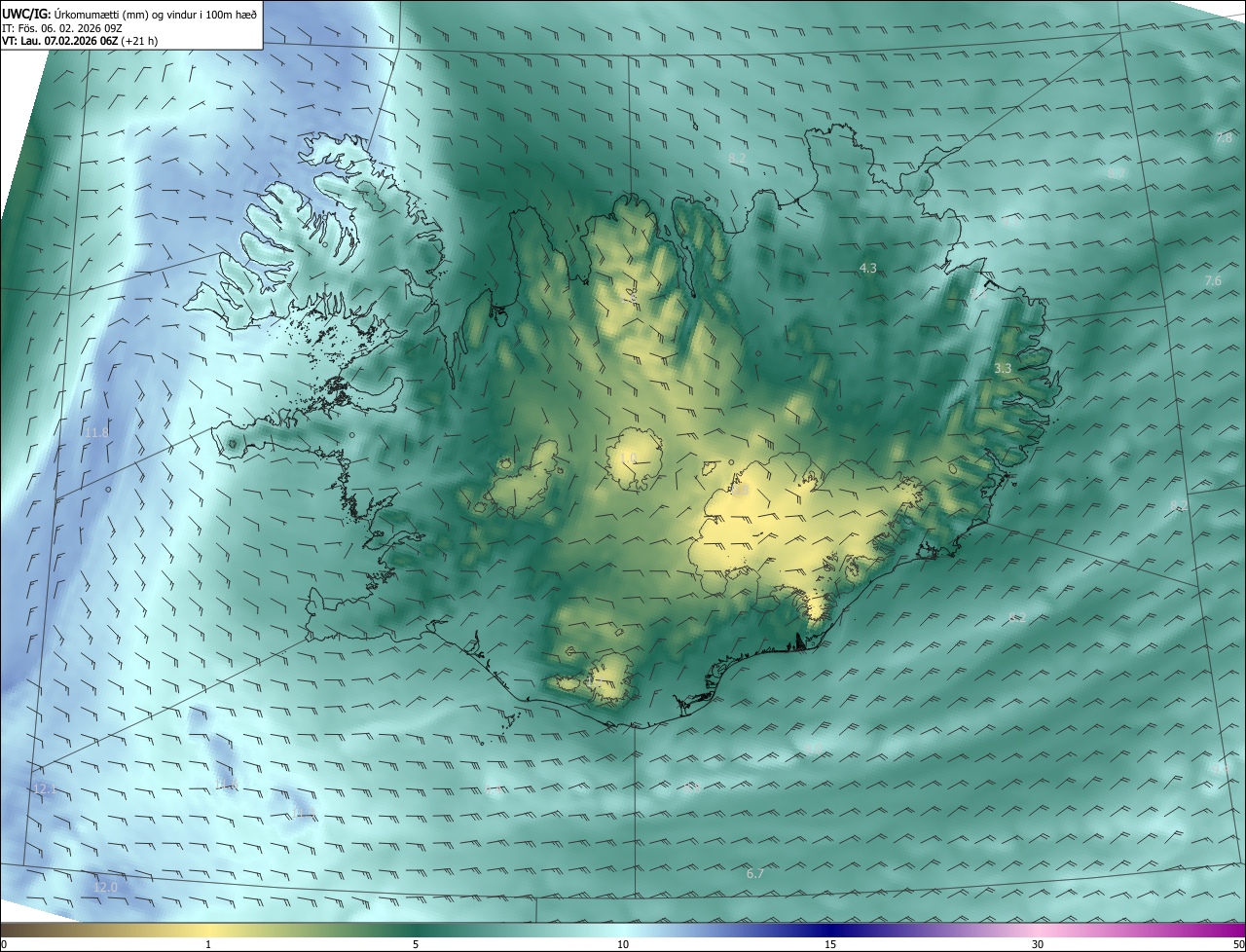Click the '50' tick on the color scale
Screen dimensions: 1246x952
pyautogui.click(x=1237, y=944)
